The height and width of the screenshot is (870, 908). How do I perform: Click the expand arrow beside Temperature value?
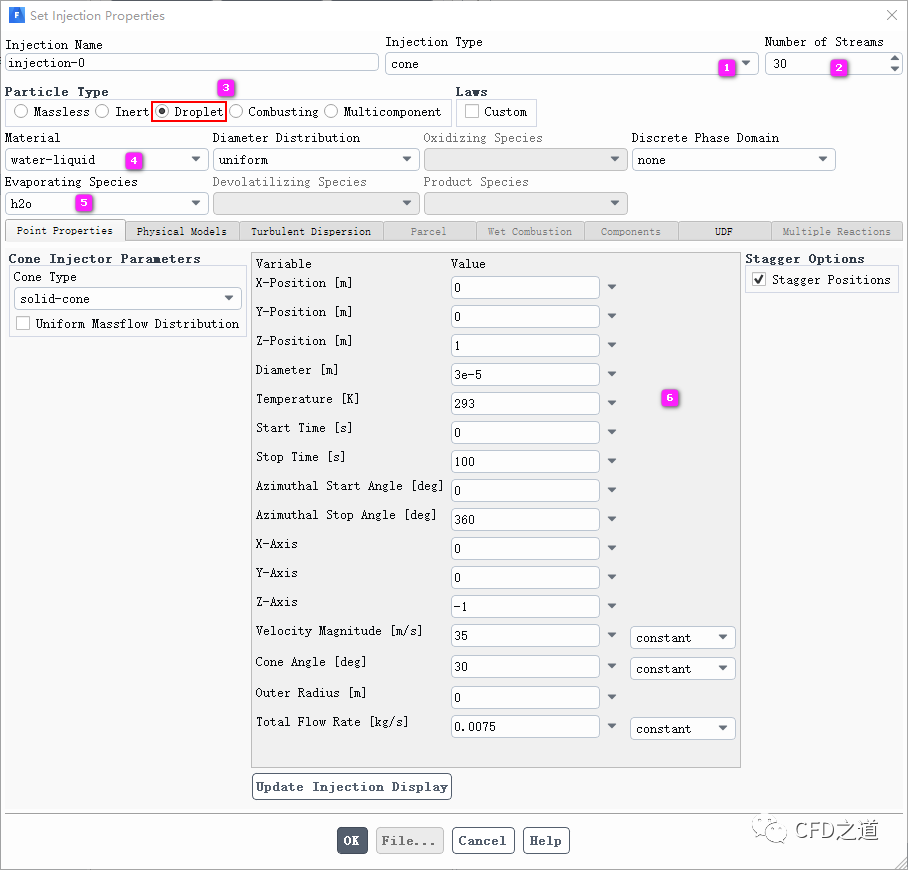pyautogui.click(x=612, y=404)
